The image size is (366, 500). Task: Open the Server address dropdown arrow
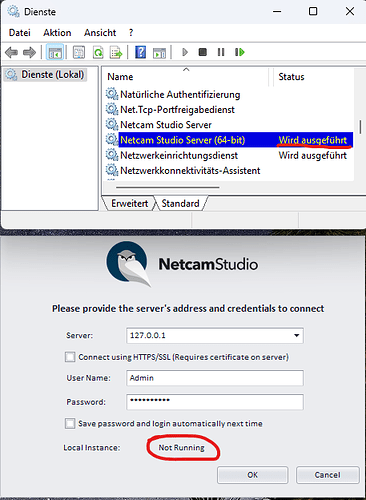click(x=296, y=335)
